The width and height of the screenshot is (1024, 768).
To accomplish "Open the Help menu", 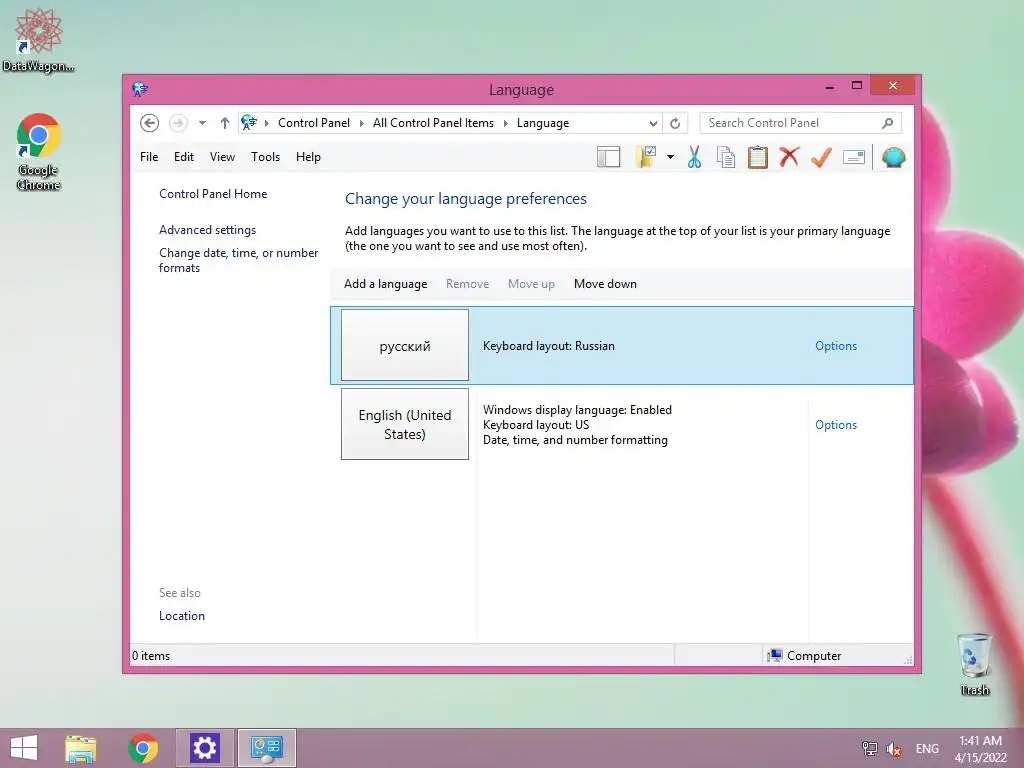I will [308, 157].
